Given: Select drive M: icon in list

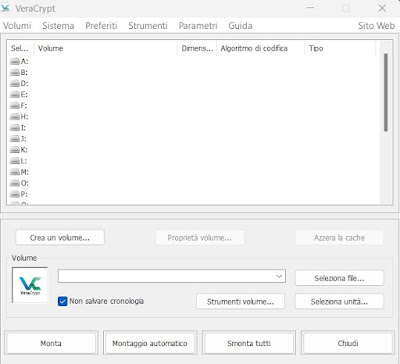Looking at the screenshot, I should click(15, 172).
